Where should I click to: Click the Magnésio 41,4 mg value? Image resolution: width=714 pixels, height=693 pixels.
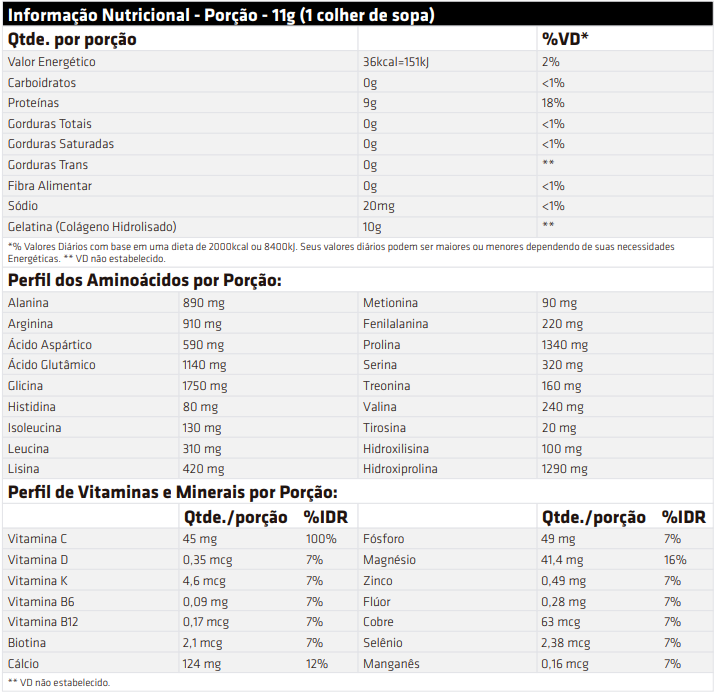pyautogui.click(x=562, y=560)
